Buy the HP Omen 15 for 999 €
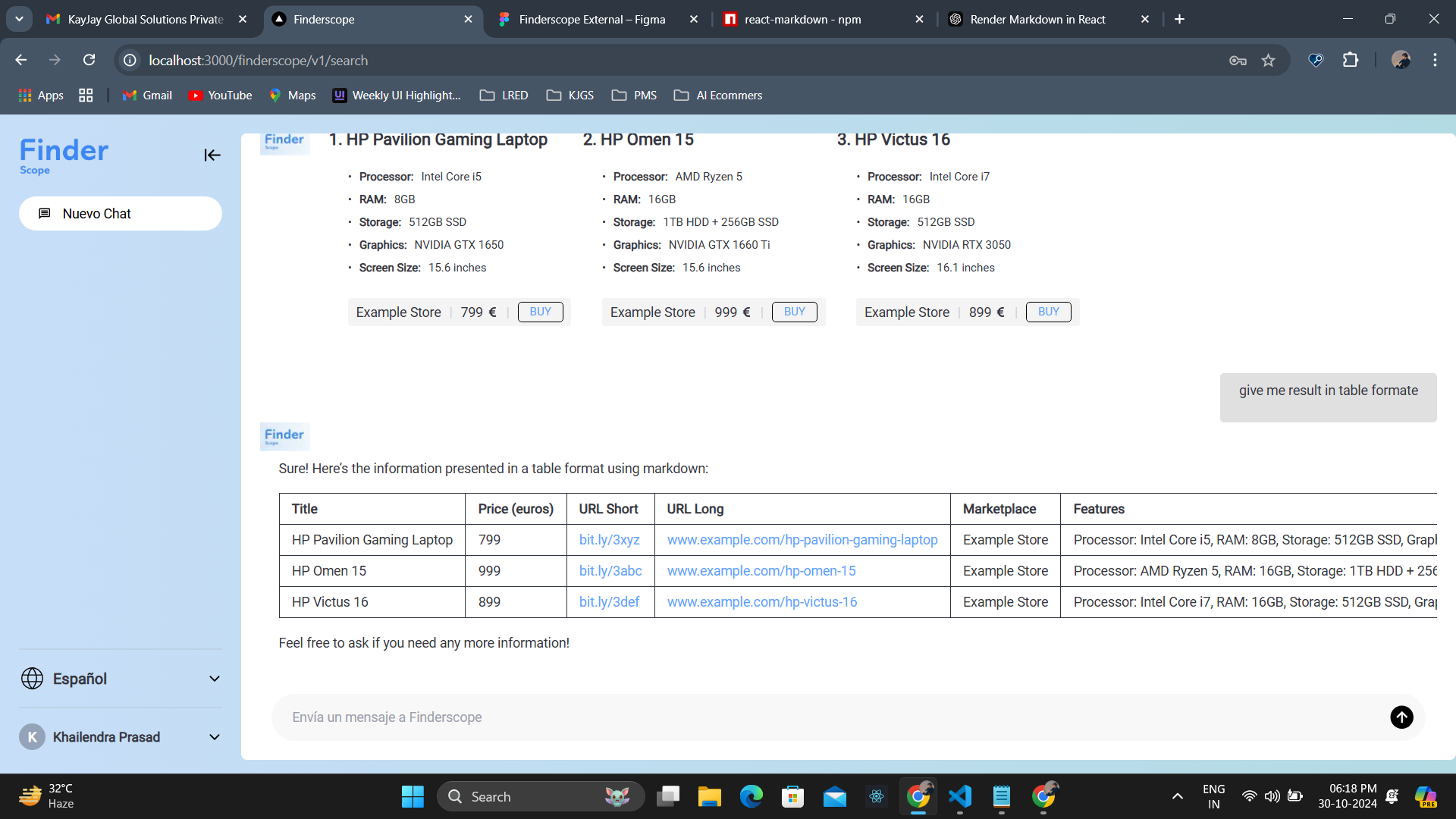The image size is (1456, 819). click(x=794, y=312)
